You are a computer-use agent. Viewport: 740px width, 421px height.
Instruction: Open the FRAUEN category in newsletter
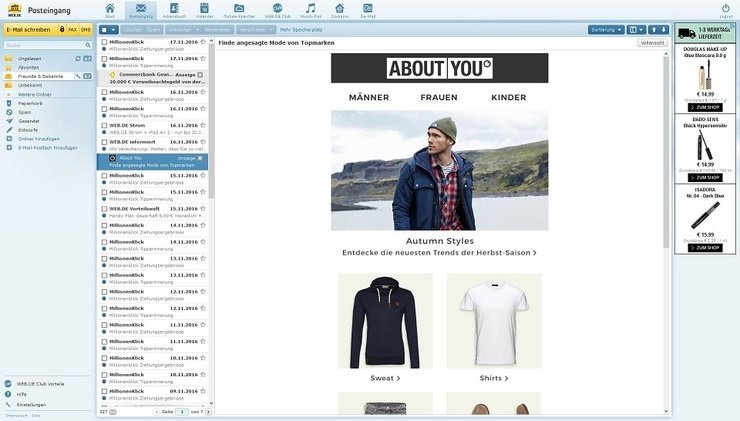[x=439, y=97]
